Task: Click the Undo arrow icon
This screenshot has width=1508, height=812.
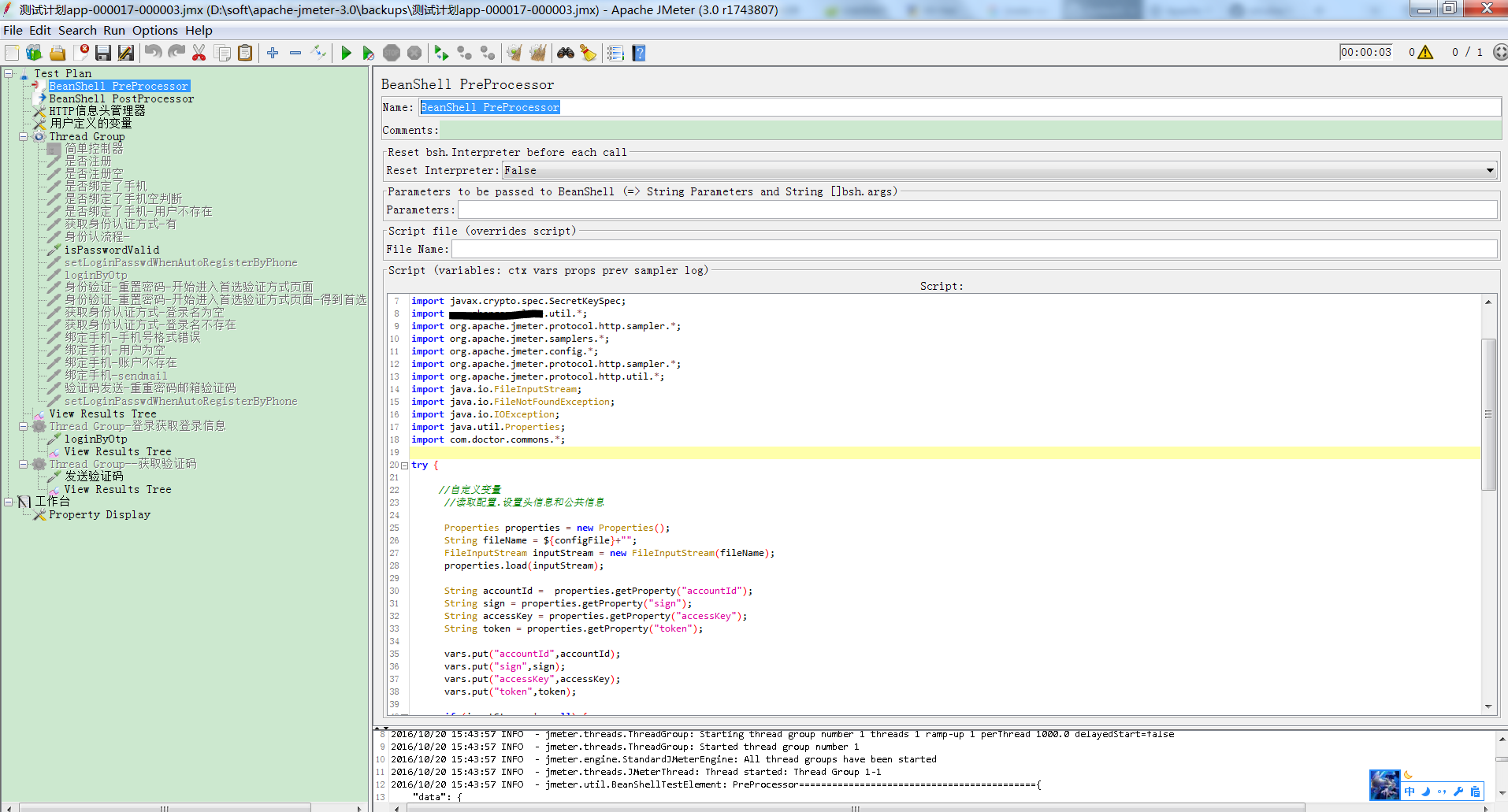Action: tap(154, 53)
